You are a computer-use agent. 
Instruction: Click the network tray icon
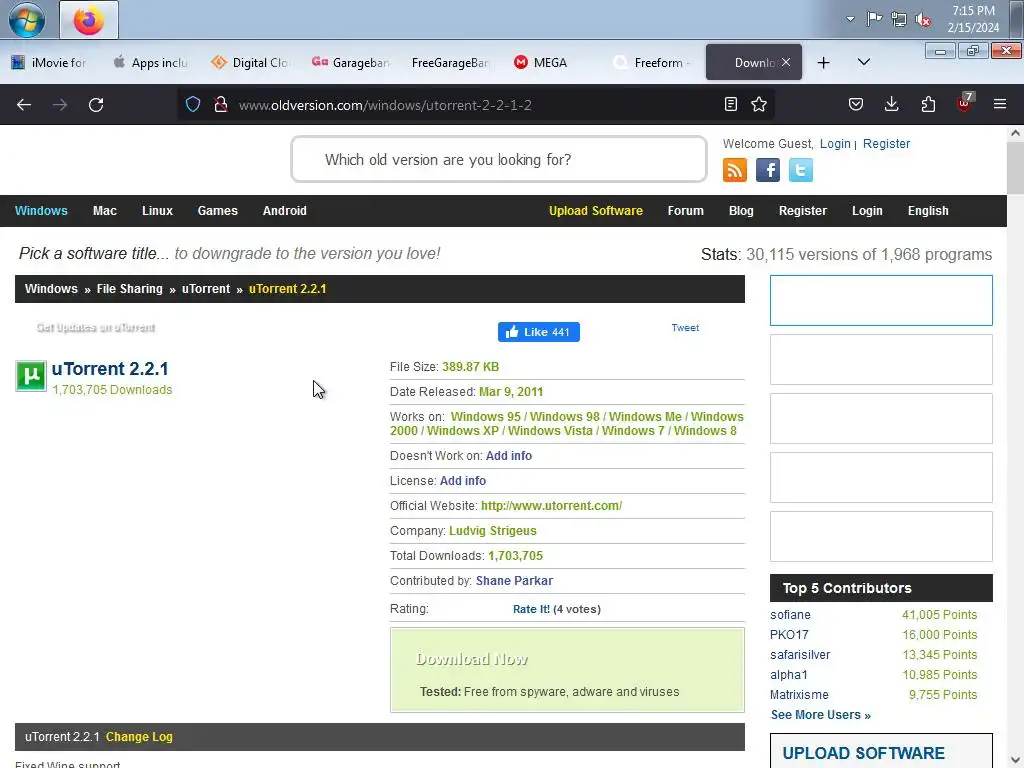(x=899, y=19)
